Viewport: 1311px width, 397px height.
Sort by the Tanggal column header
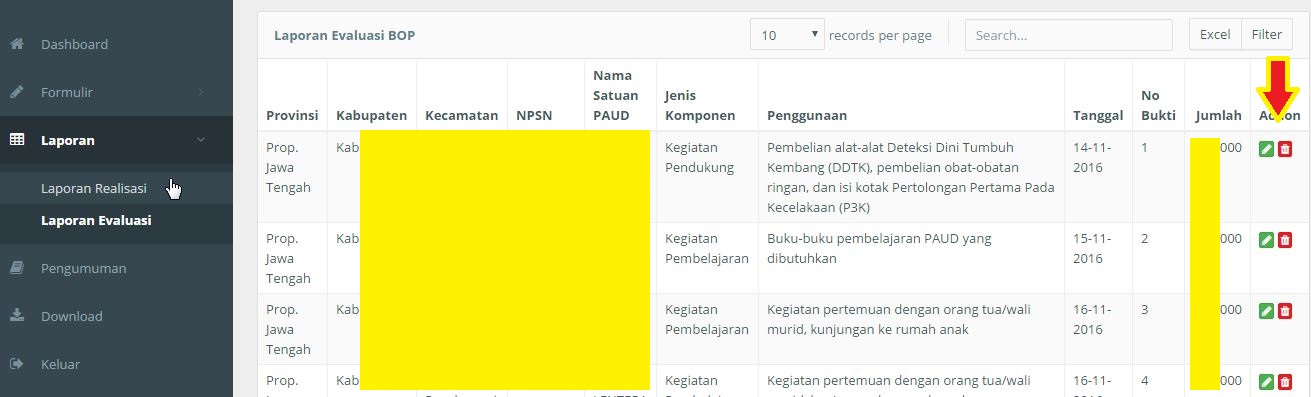tap(1098, 116)
